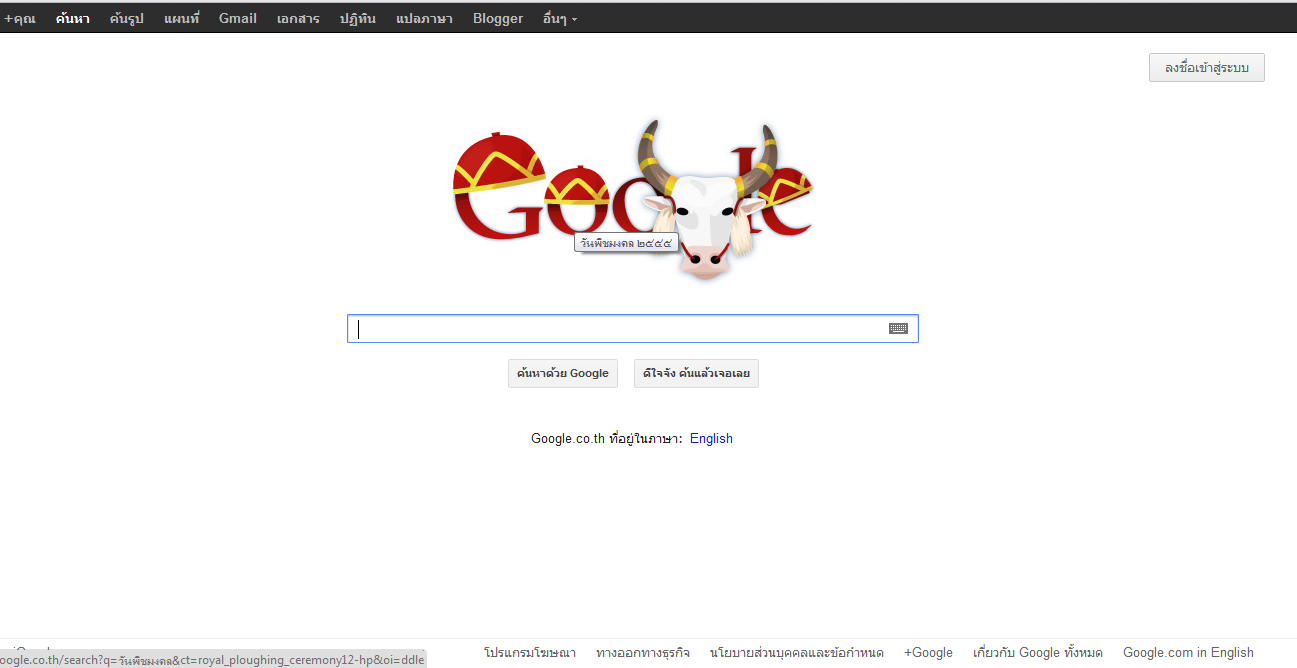1297x668 pixels.
Task: Open the on-screen keyboard icon in search box
Action: (898, 328)
